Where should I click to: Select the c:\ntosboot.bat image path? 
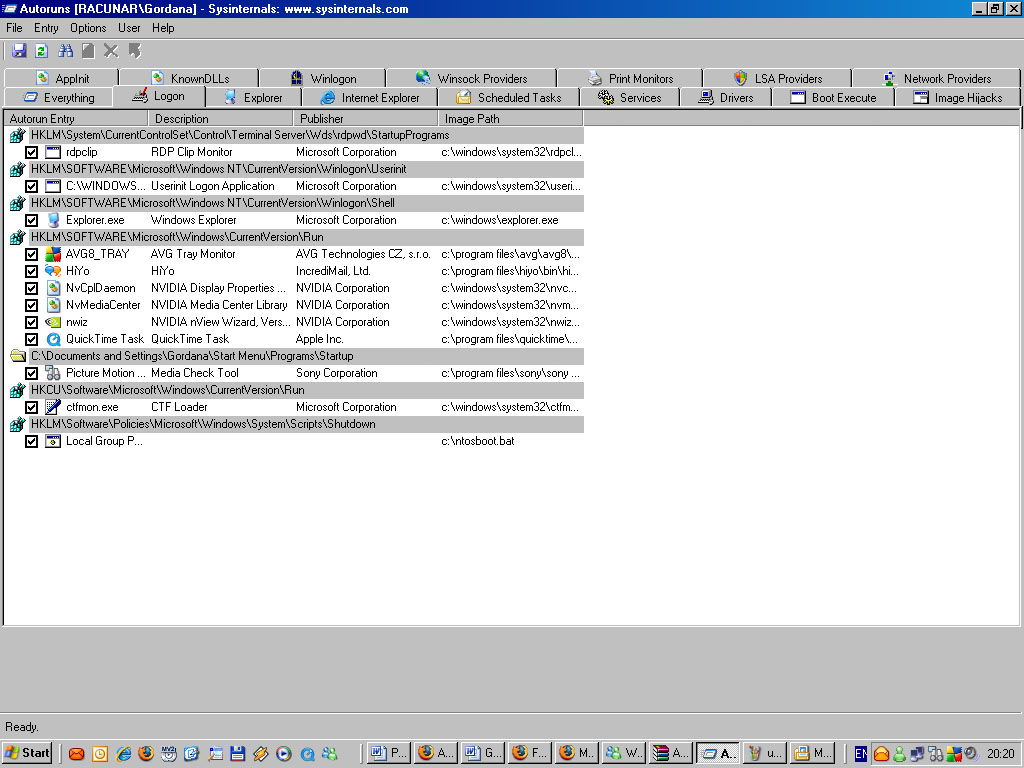click(x=478, y=441)
